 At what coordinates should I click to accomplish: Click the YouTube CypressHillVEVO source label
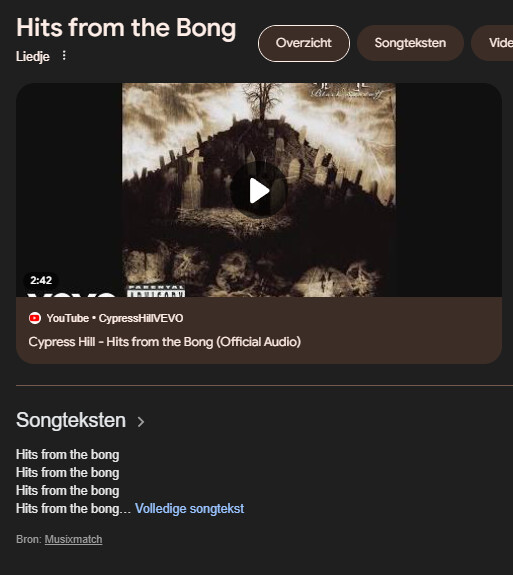(115, 318)
